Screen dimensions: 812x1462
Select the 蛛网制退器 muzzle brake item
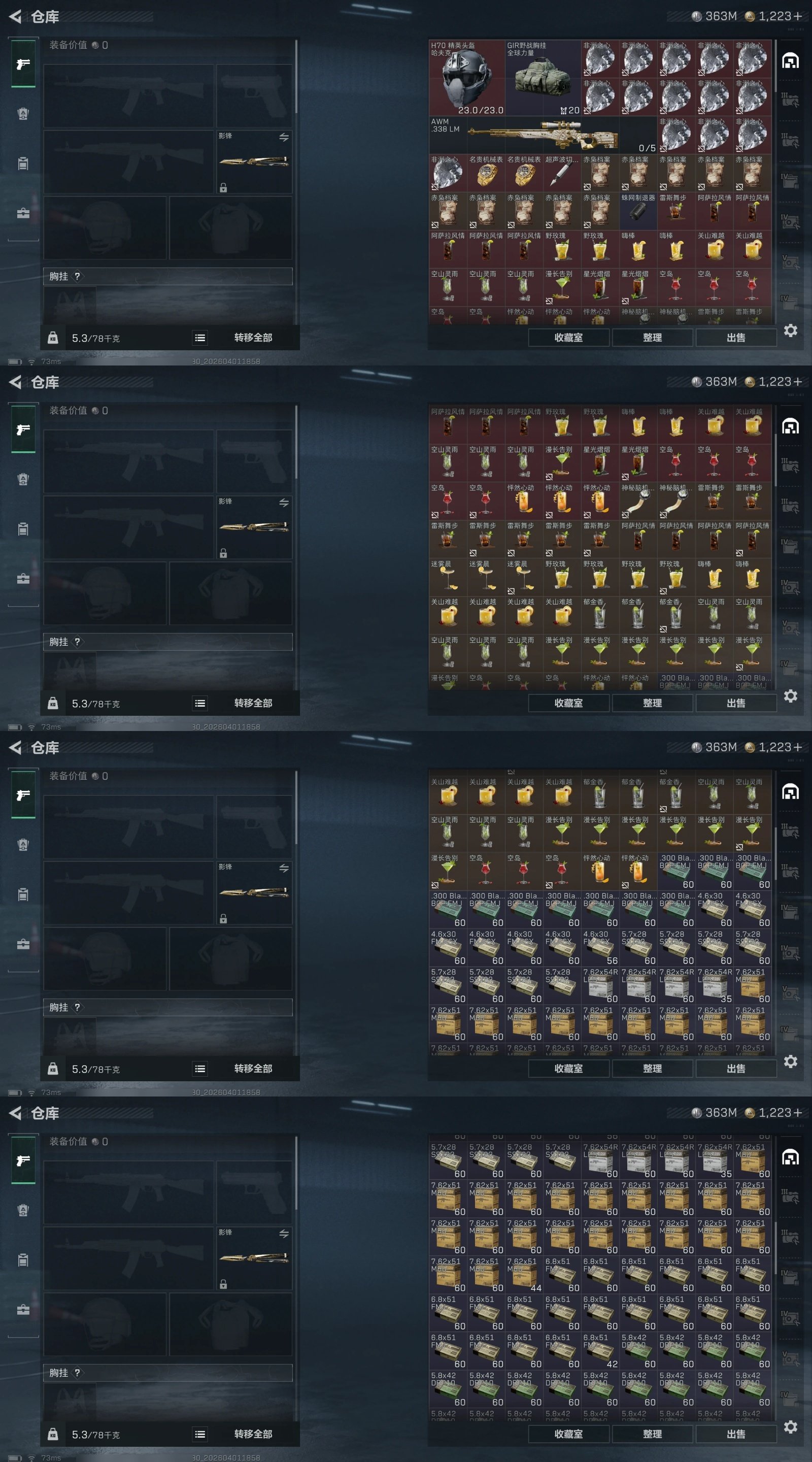638,211
